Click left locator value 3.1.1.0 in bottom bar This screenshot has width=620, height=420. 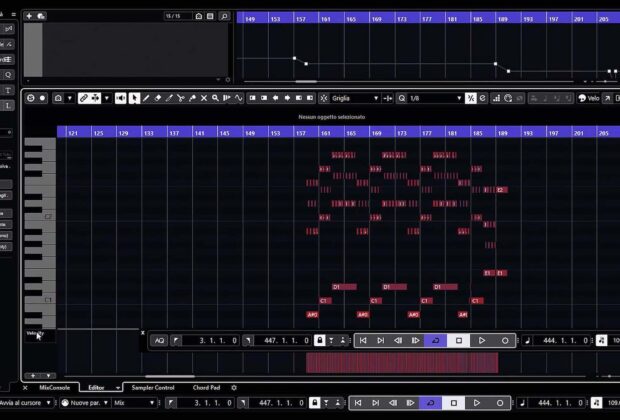[204, 403]
